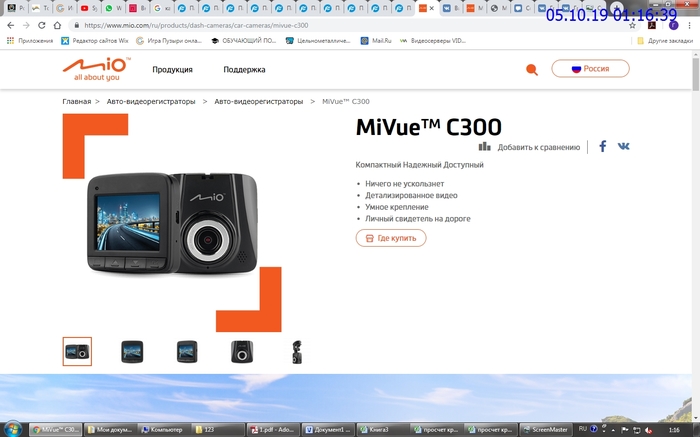
Task: Click the RU language indicator in the tray
Action: coord(583,429)
